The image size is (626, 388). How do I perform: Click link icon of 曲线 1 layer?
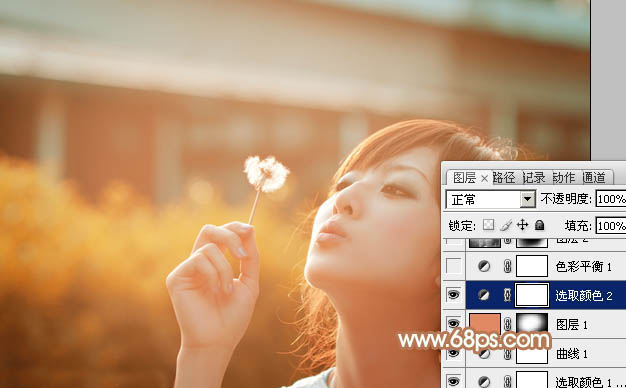point(507,353)
